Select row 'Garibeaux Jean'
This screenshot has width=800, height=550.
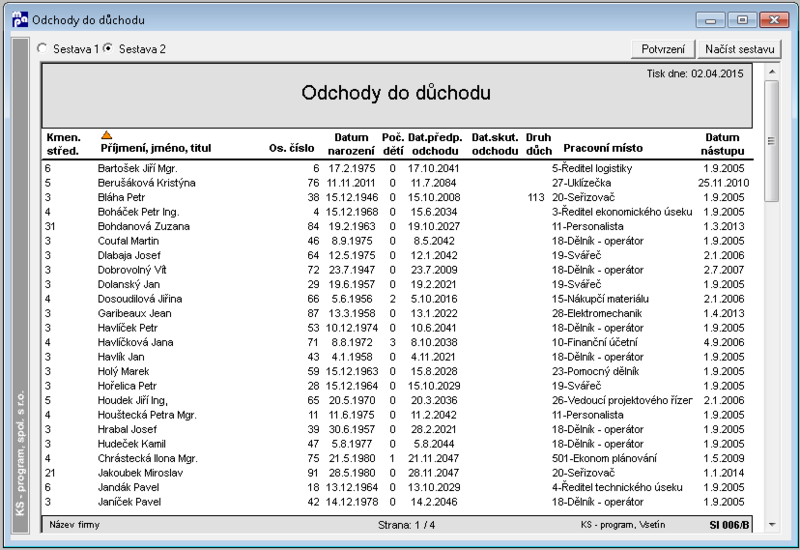(397, 313)
